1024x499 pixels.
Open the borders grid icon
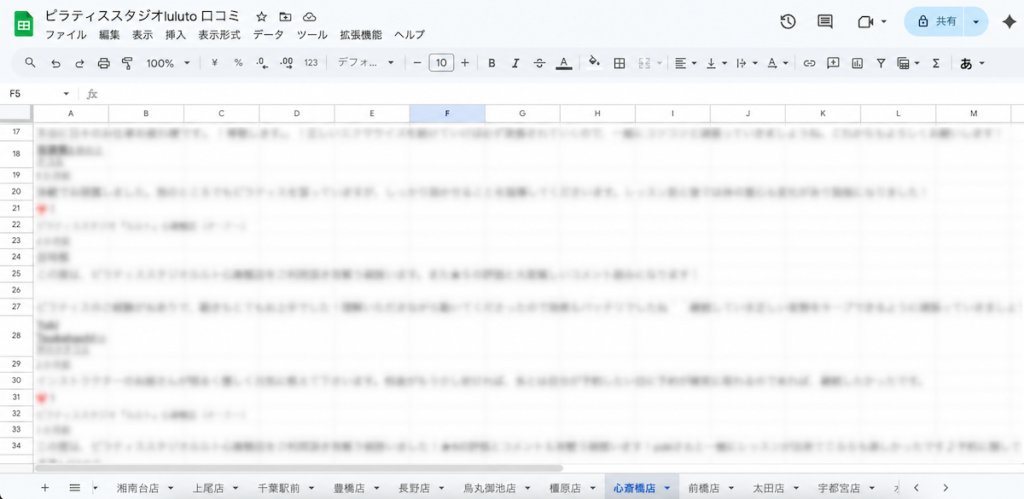point(619,63)
